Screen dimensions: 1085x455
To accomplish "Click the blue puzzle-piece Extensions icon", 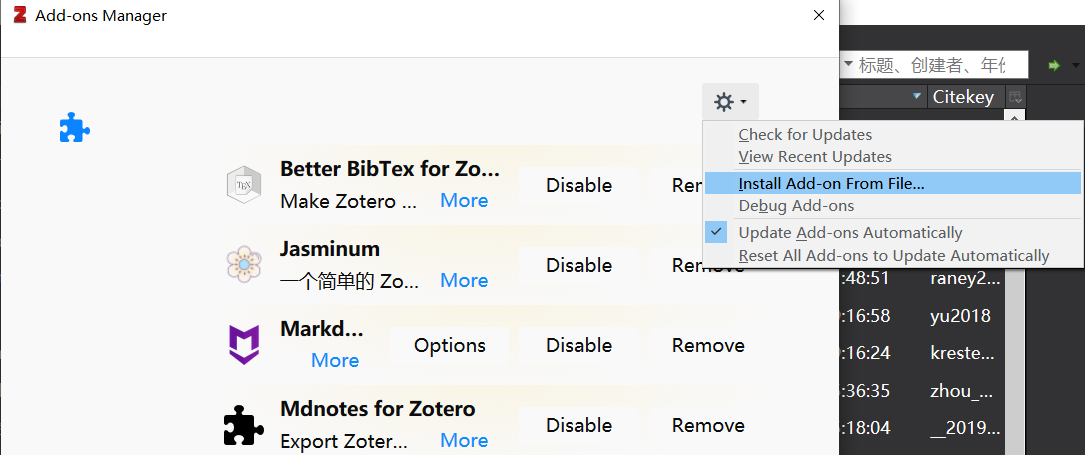I will click(x=75, y=128).
